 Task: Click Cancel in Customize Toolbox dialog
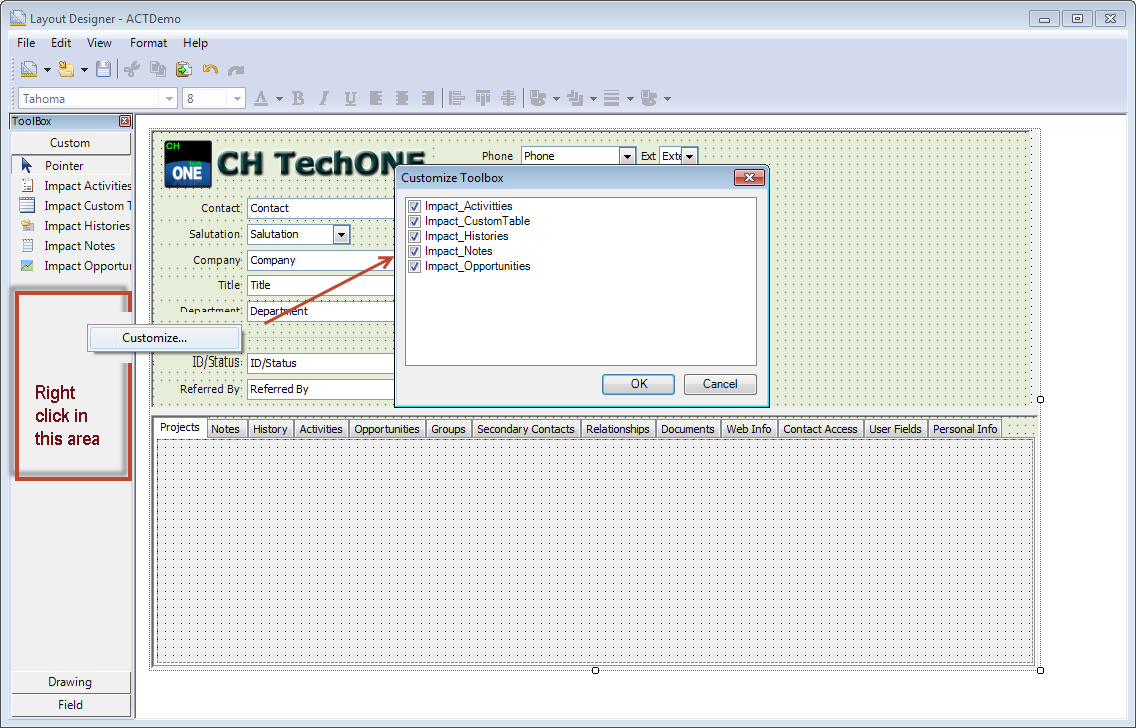click(720, 384)
